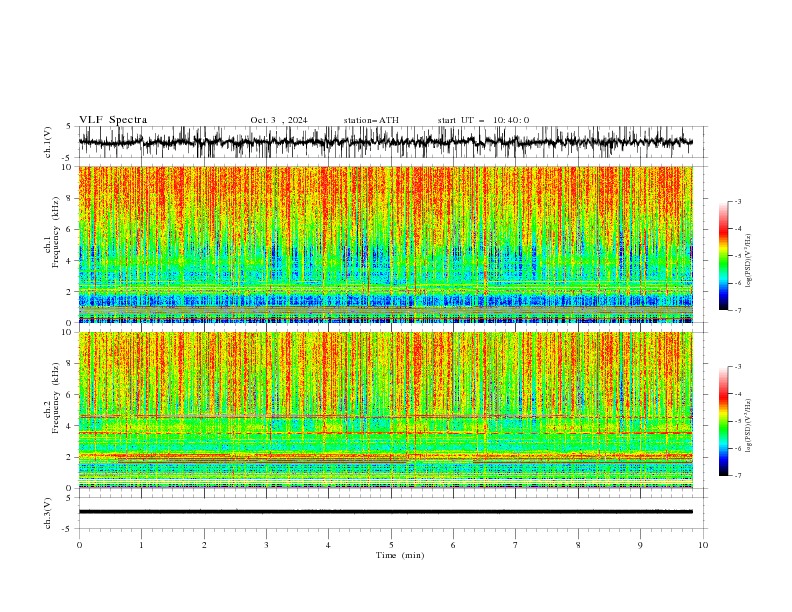The image size is (792, 612).
Task: Click the ch.1 spectrogram color scale bar
Action: [723, 256]
